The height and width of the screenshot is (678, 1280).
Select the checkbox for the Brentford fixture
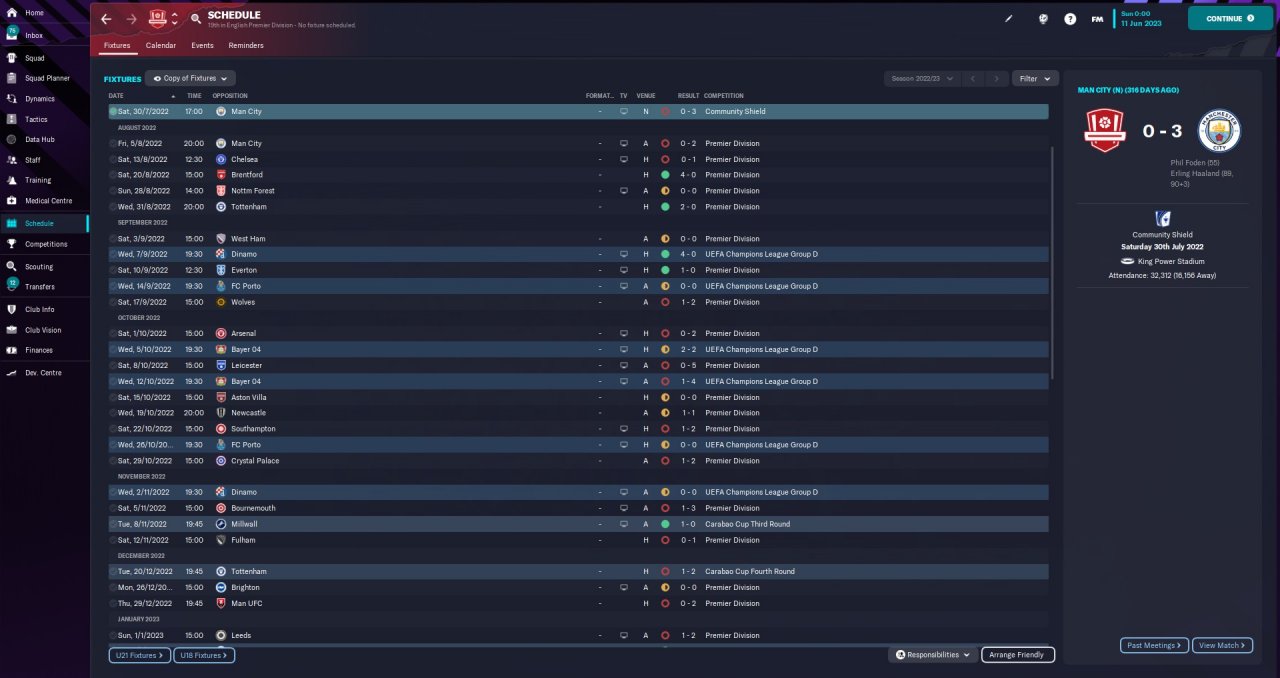[x=113, y=175]
